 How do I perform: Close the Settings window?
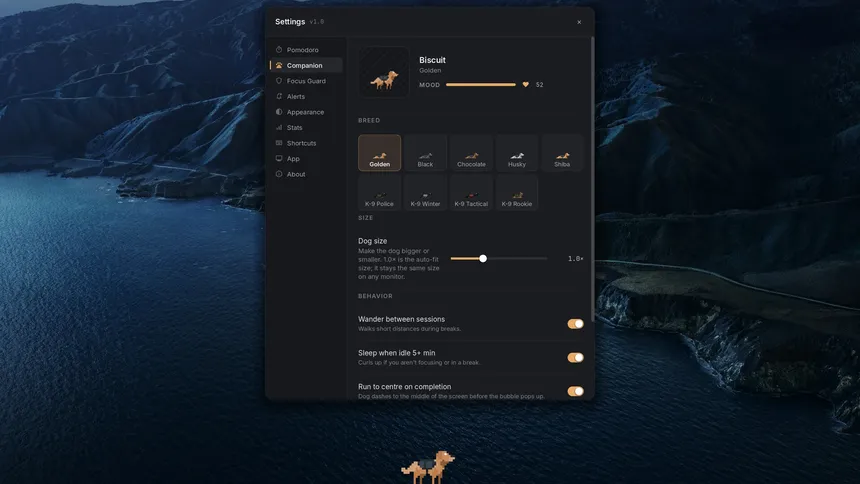[579, 22]
